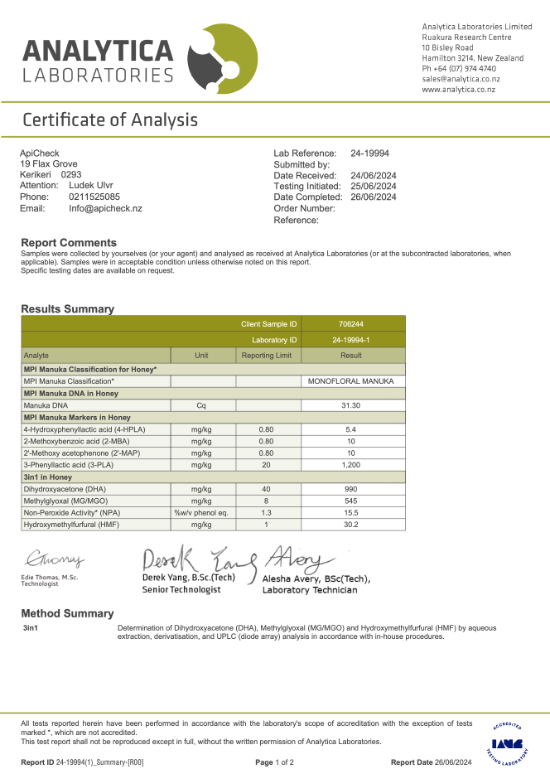Click the '10 Bisley Road' address line

448,48
